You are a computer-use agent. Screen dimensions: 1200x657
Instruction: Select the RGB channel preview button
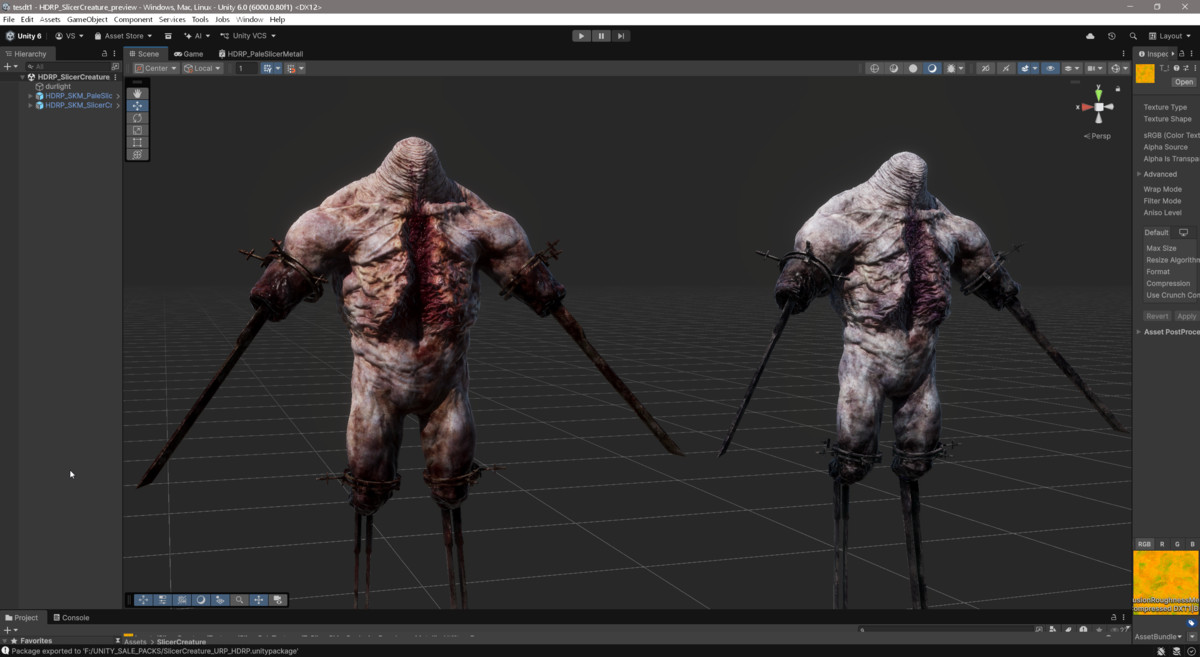coord(1144,544)
